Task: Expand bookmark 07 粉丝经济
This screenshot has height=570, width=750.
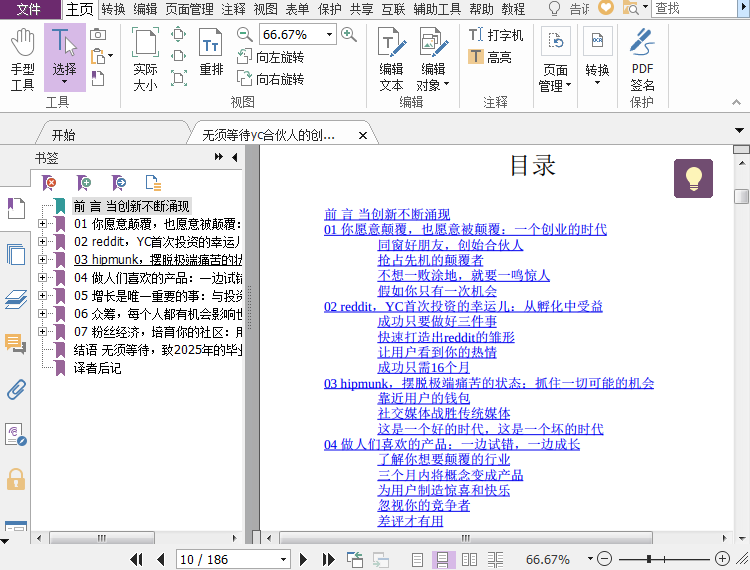Action: (x=42, y=331)
